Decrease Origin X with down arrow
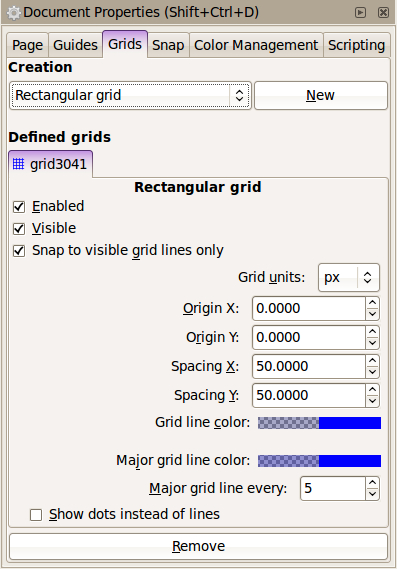 [x=372, y=314]
